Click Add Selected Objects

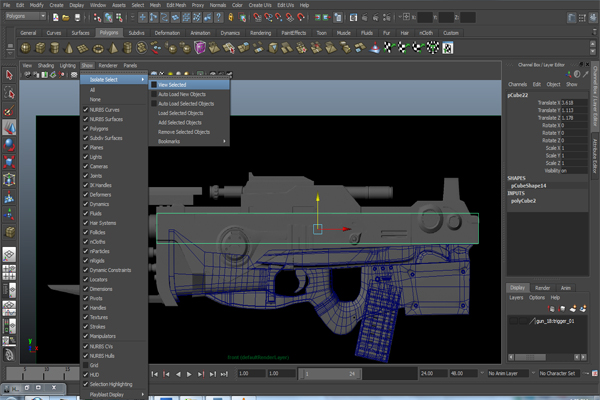tap(179, 122)
